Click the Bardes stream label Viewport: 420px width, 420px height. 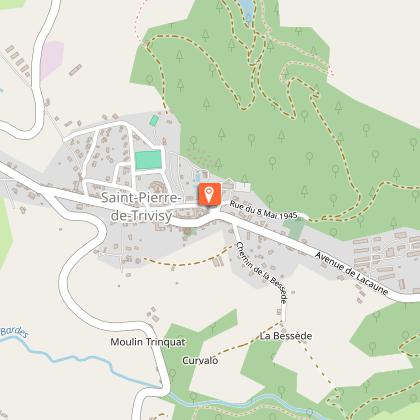coord(14,332)
